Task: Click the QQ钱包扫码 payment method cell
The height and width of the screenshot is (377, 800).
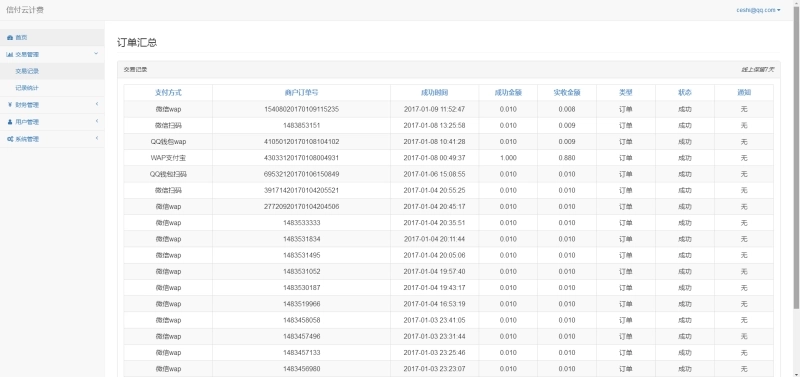Action: pyautogui.click(x=168, y=174)
